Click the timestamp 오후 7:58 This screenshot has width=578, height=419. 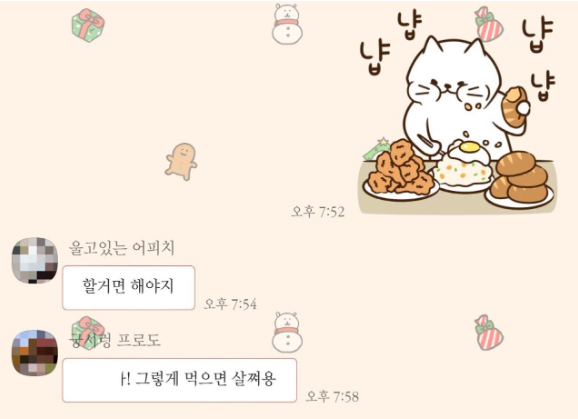coord(332,396)
